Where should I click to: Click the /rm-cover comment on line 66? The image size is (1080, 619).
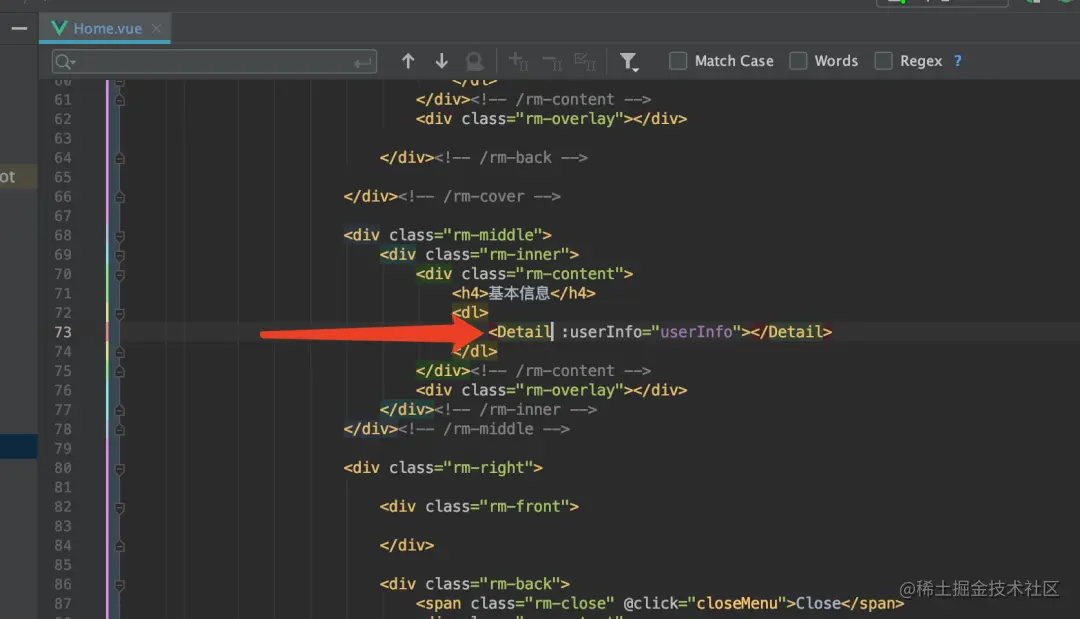pyautogui.click(x=479, y=196)
